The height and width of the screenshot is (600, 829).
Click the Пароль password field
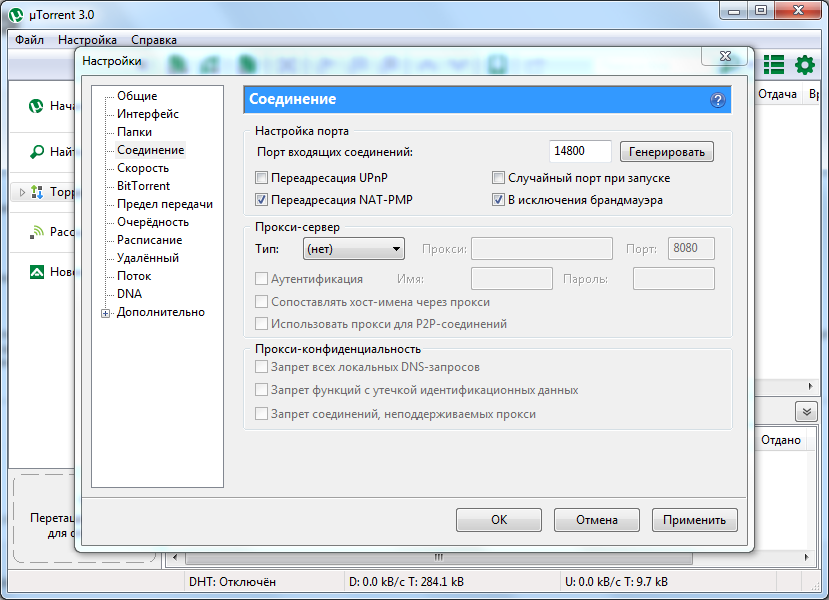tap(674, 279)
